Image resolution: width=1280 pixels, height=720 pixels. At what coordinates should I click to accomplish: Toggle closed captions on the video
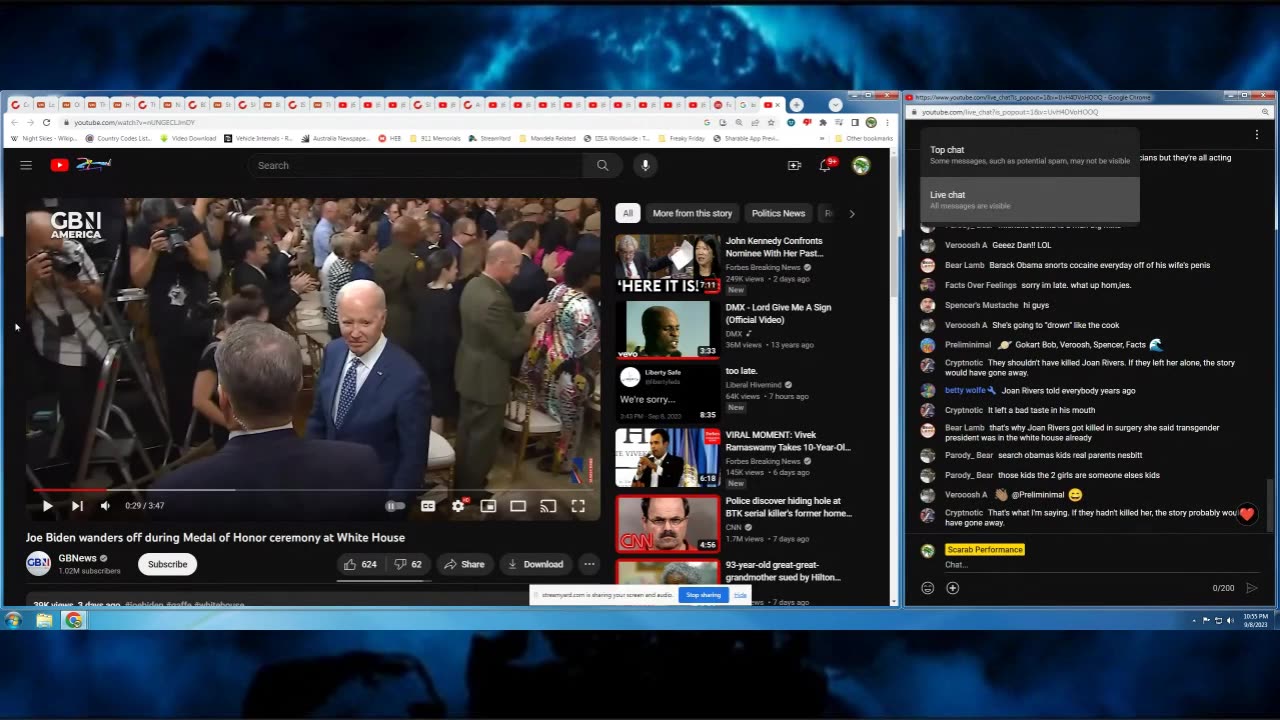[x=428, y=506]
